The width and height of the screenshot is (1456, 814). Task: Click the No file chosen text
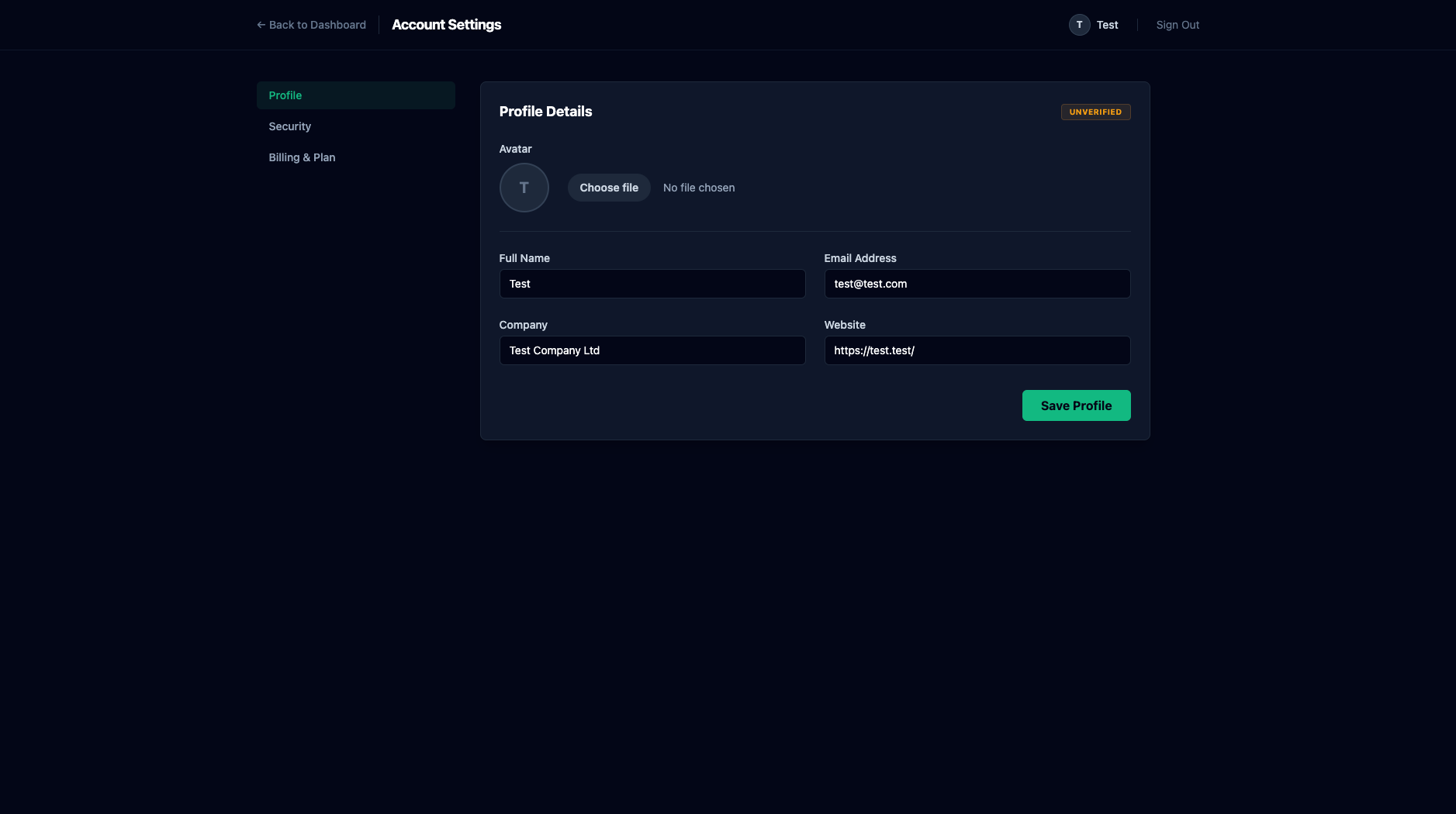[x=699, y=188]
